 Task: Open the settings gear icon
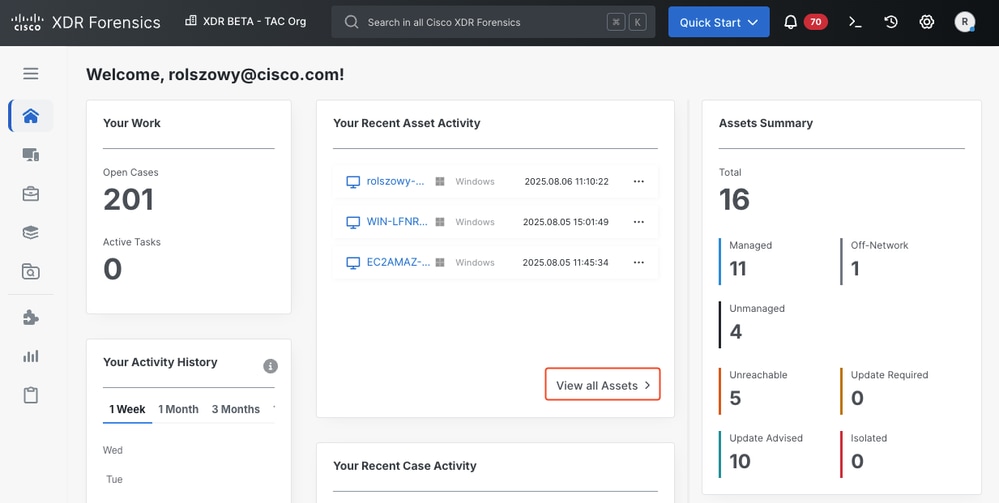pyautogui.click(x=927, y=22)
